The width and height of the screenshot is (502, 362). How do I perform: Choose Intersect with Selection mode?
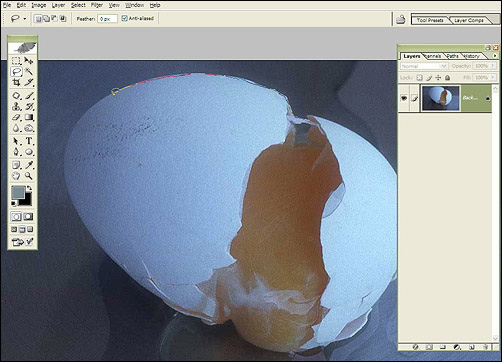[x=63, y=19]
